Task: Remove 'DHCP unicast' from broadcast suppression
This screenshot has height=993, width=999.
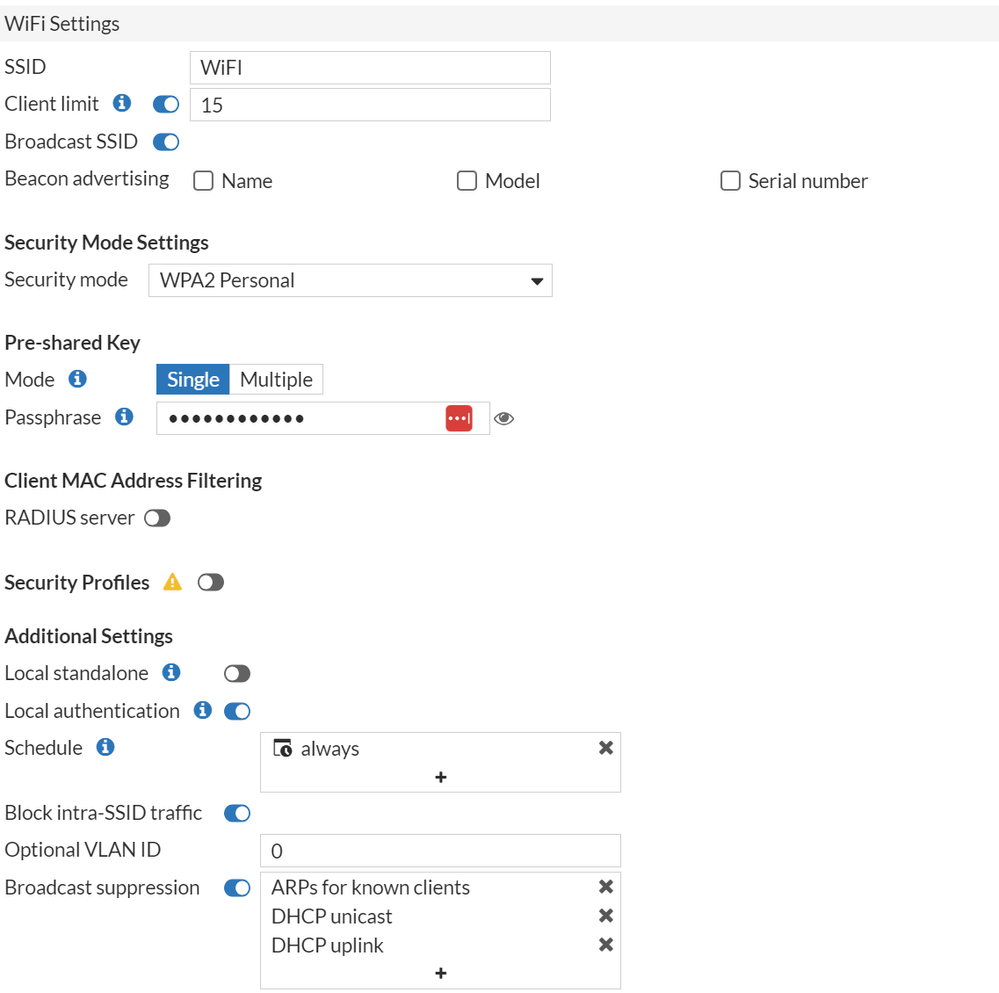Action: [605, 916]
